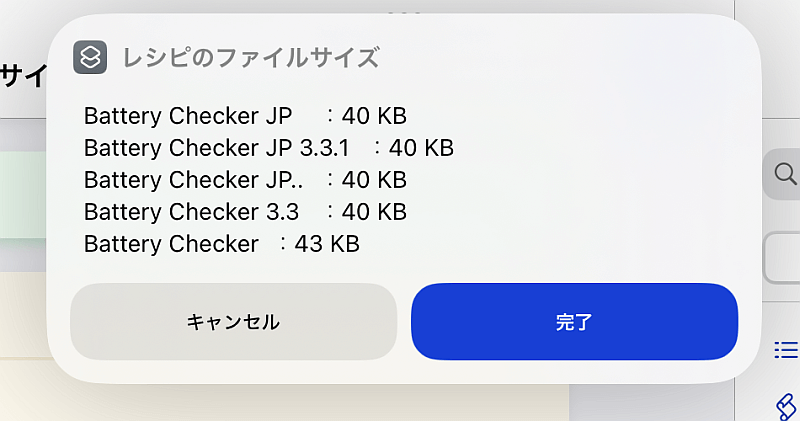
Task: Click the green highlighted block behind dialog
Action: tap(22, 195)
